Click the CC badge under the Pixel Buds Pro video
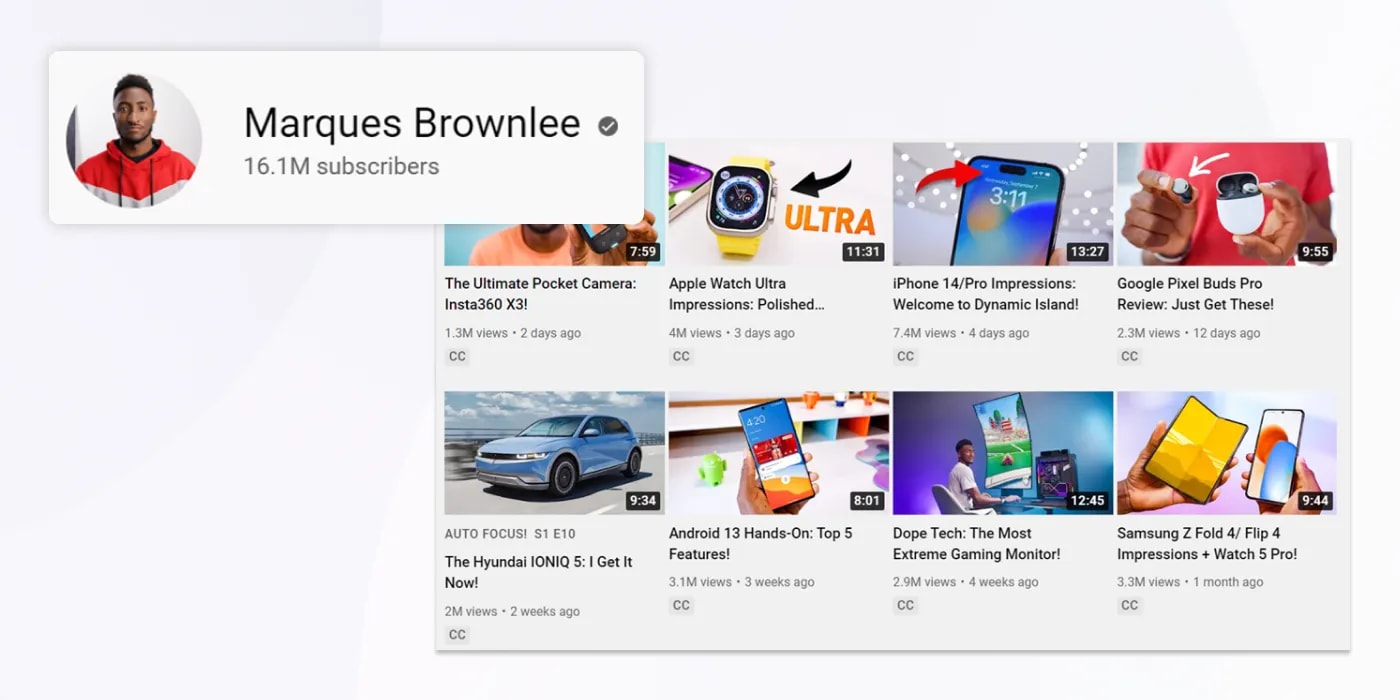 (1129, 356)
